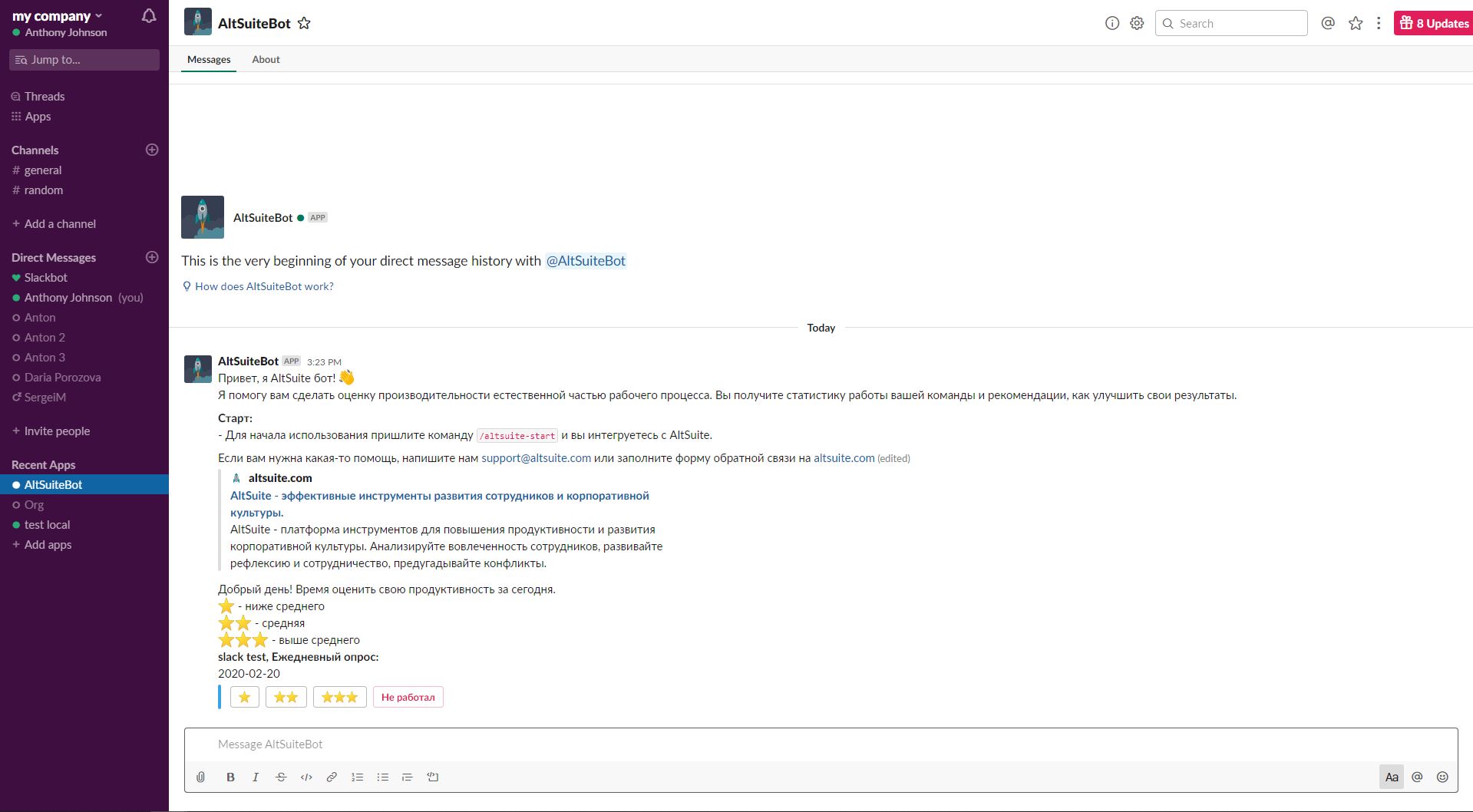This screenshot has height=812, width=1473.
Task: Start a bulleted list in composer
Action: coord(382,777)
